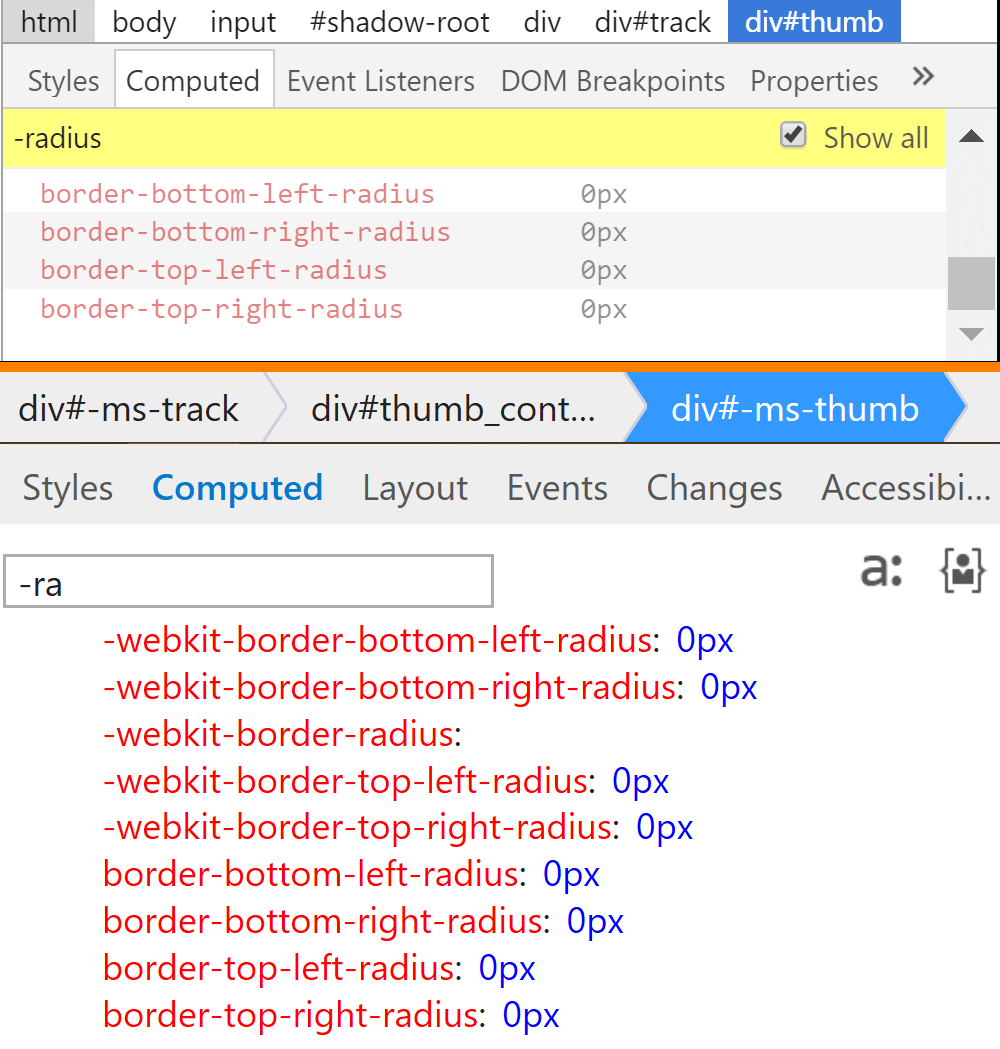Switch to the Changes tab
The height and width of the screenshot is (1049, 1000).
click(714, 488)
